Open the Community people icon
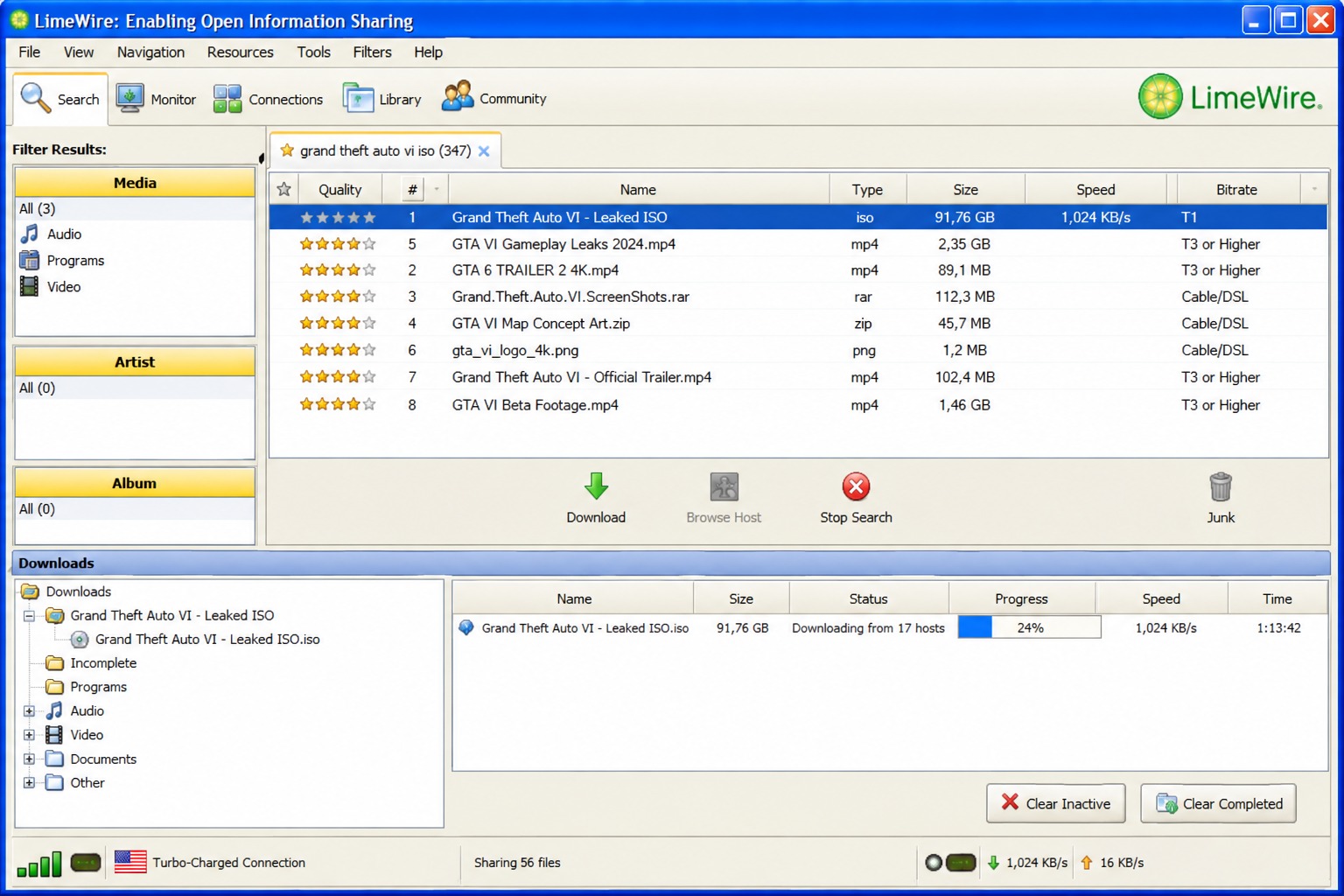1344x896 pixels. click(x=458, y=96)
